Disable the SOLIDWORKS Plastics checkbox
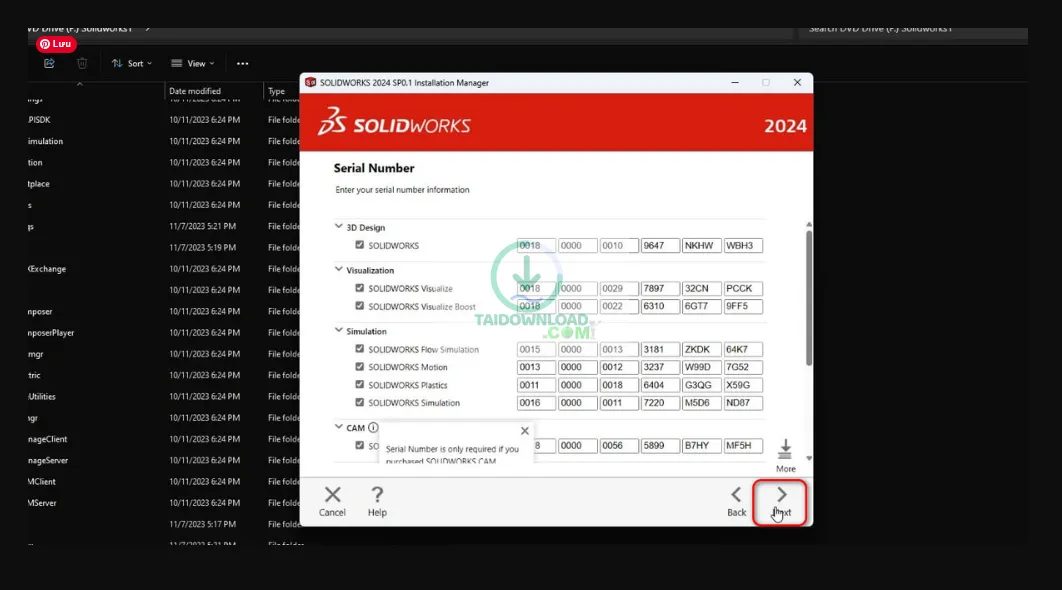 (x=359, y=384)
